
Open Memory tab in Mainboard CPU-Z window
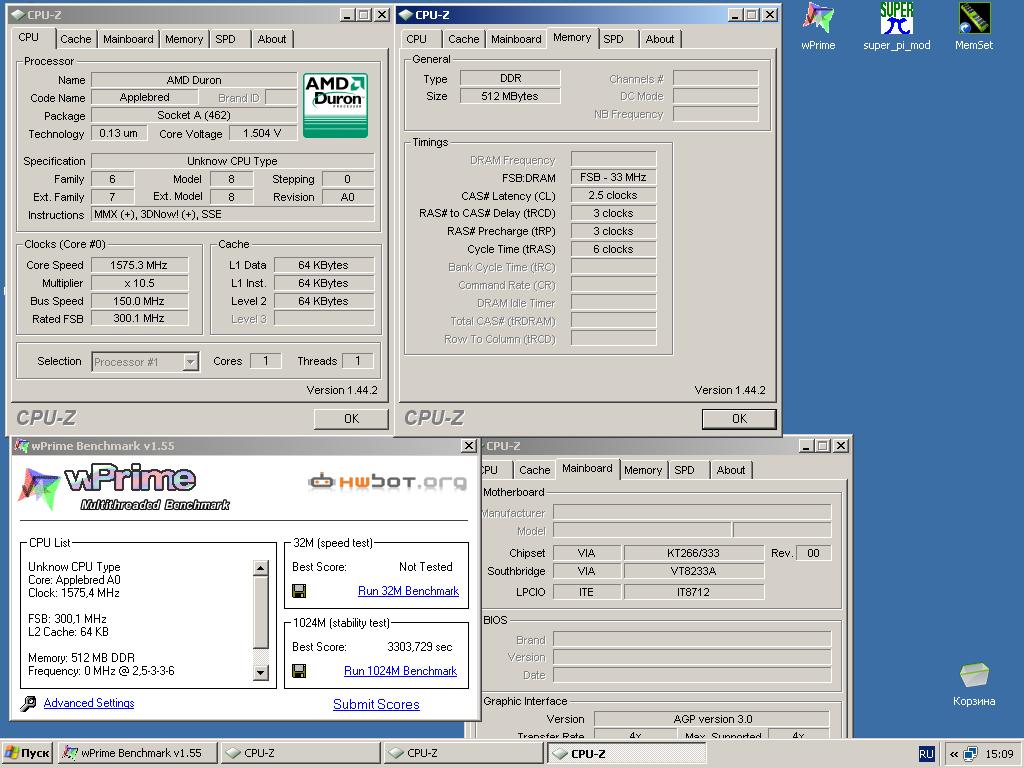pos(643,470)
